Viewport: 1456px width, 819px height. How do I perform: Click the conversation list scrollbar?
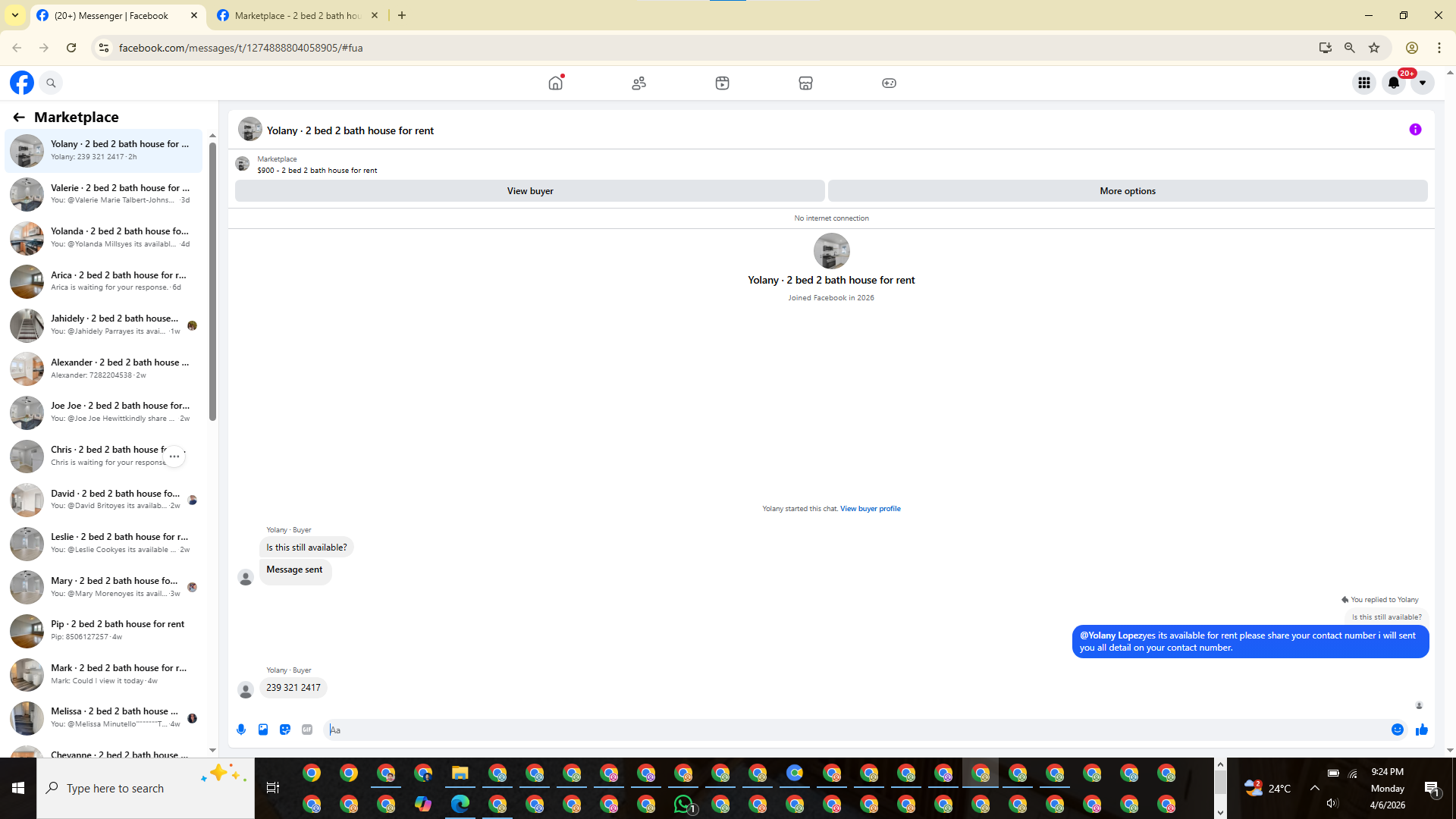click(212, 281)
